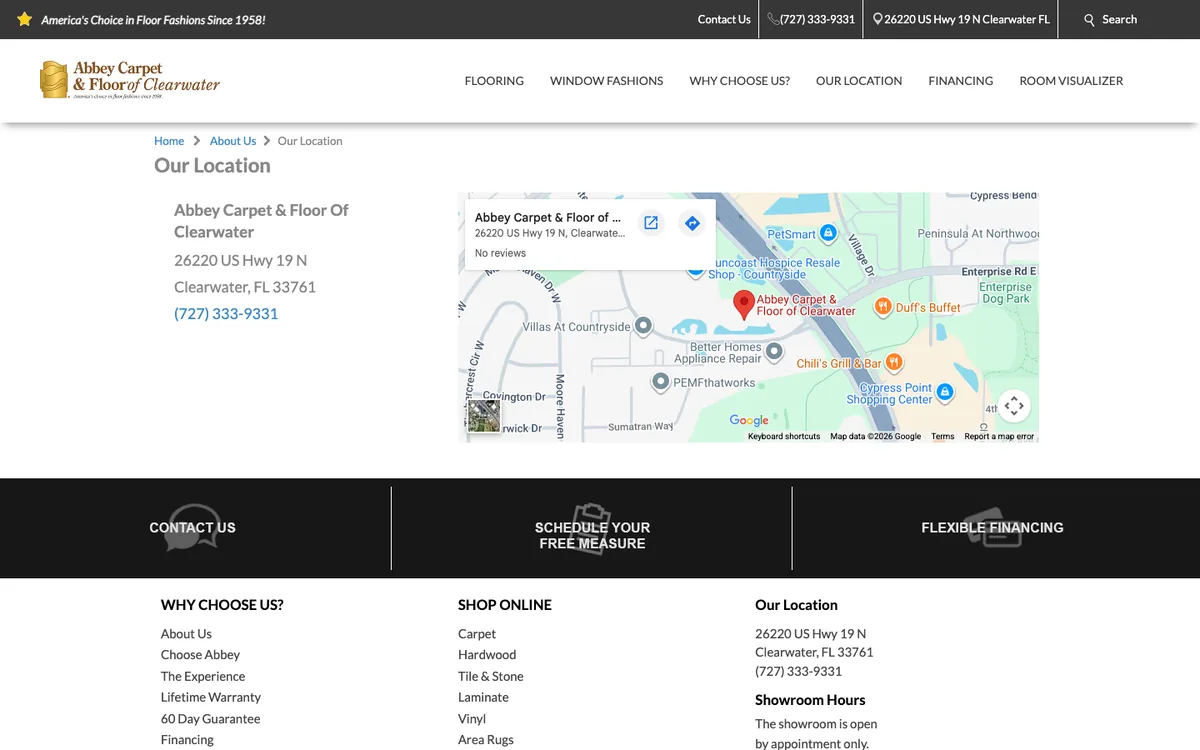Click the blue directions icon on map card

click(x=692, y=223)
